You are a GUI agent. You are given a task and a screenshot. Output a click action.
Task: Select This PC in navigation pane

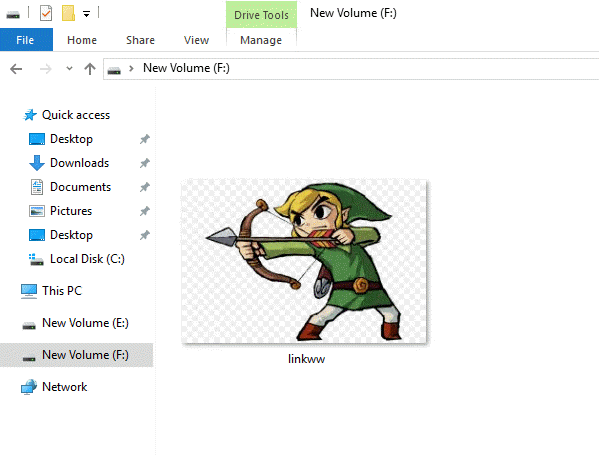pyautogui.click(x=62, y=291)
